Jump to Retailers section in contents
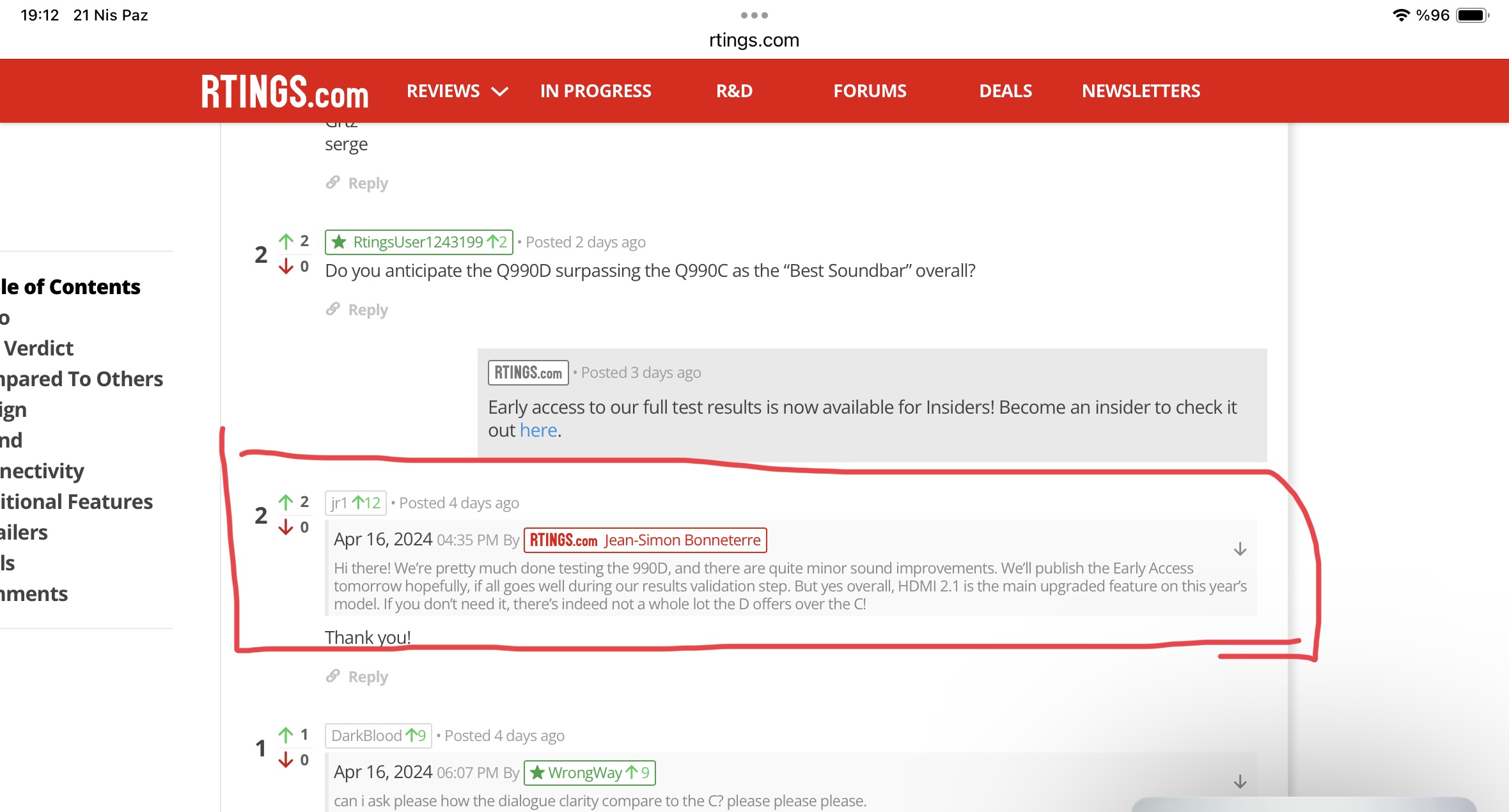Image resolution: width=1509 pixels, height=812 pixels. tap(24, 533)
